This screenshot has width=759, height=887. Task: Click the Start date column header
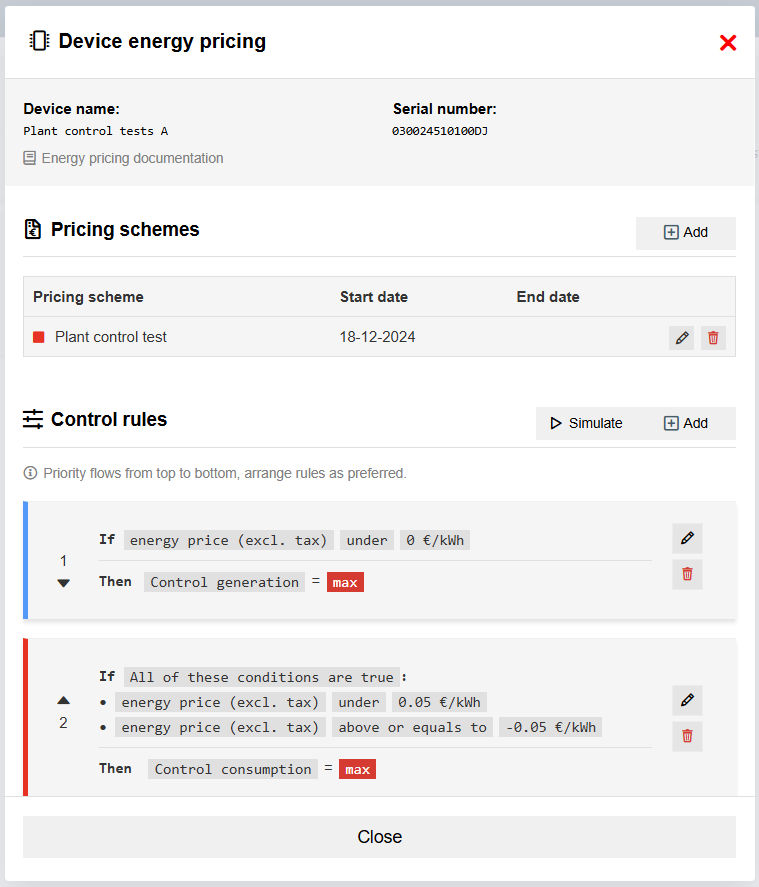tap(374, 297)
